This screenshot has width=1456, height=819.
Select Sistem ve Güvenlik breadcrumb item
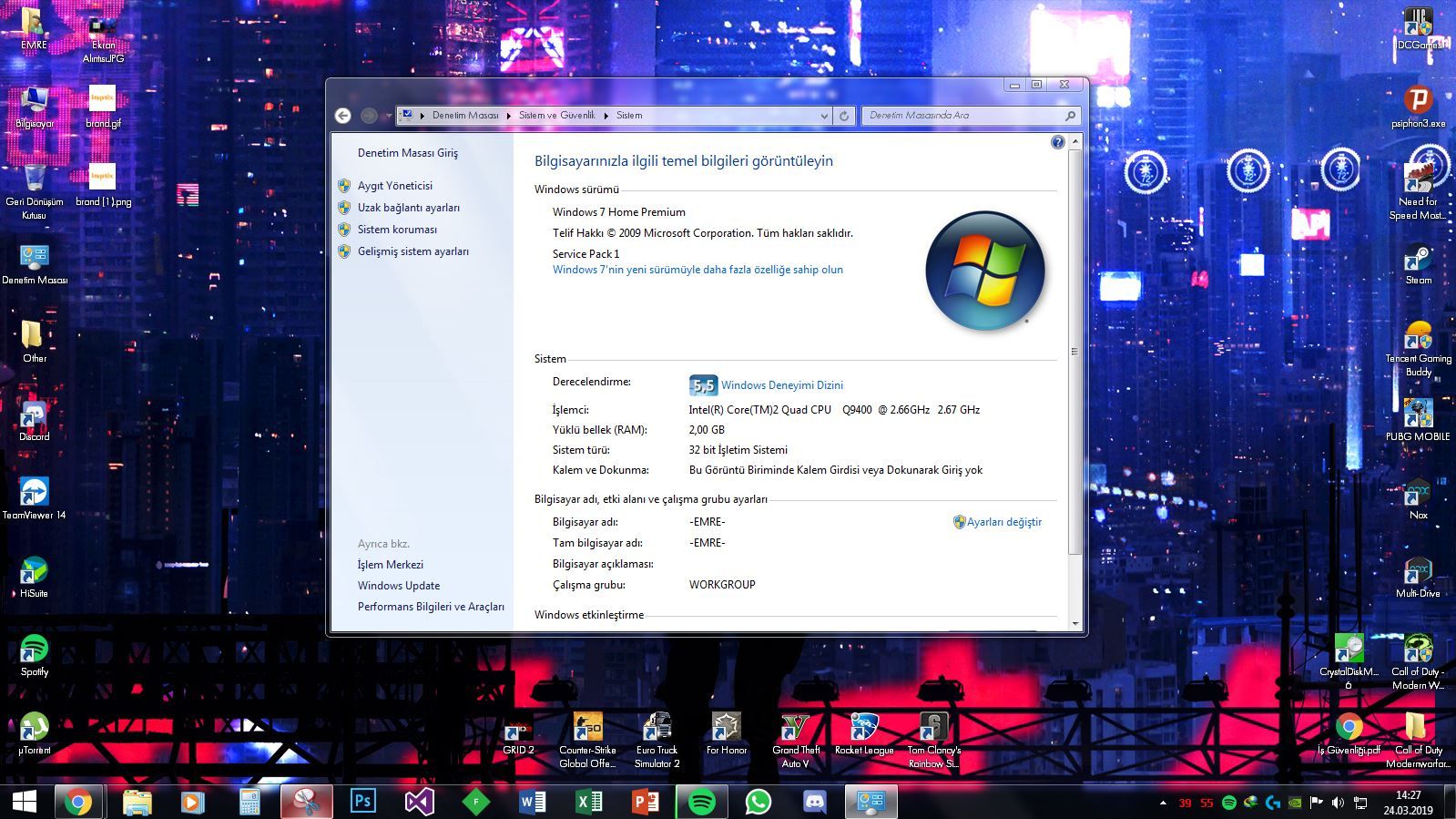click(x=556, y=116)
